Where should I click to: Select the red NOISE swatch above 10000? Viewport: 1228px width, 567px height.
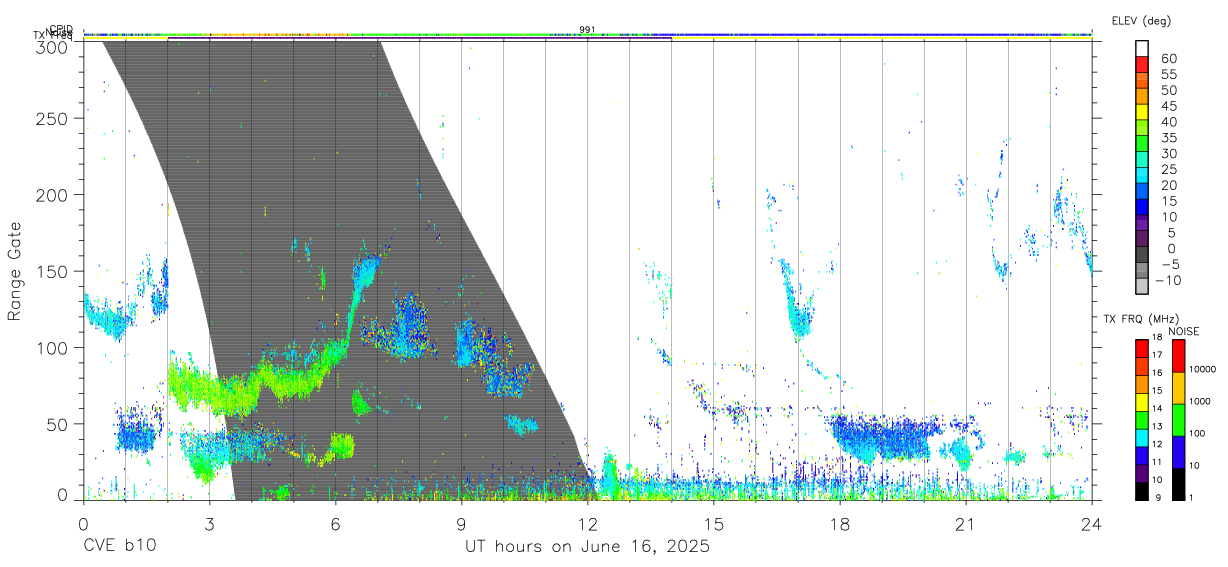pos(1178,356)
